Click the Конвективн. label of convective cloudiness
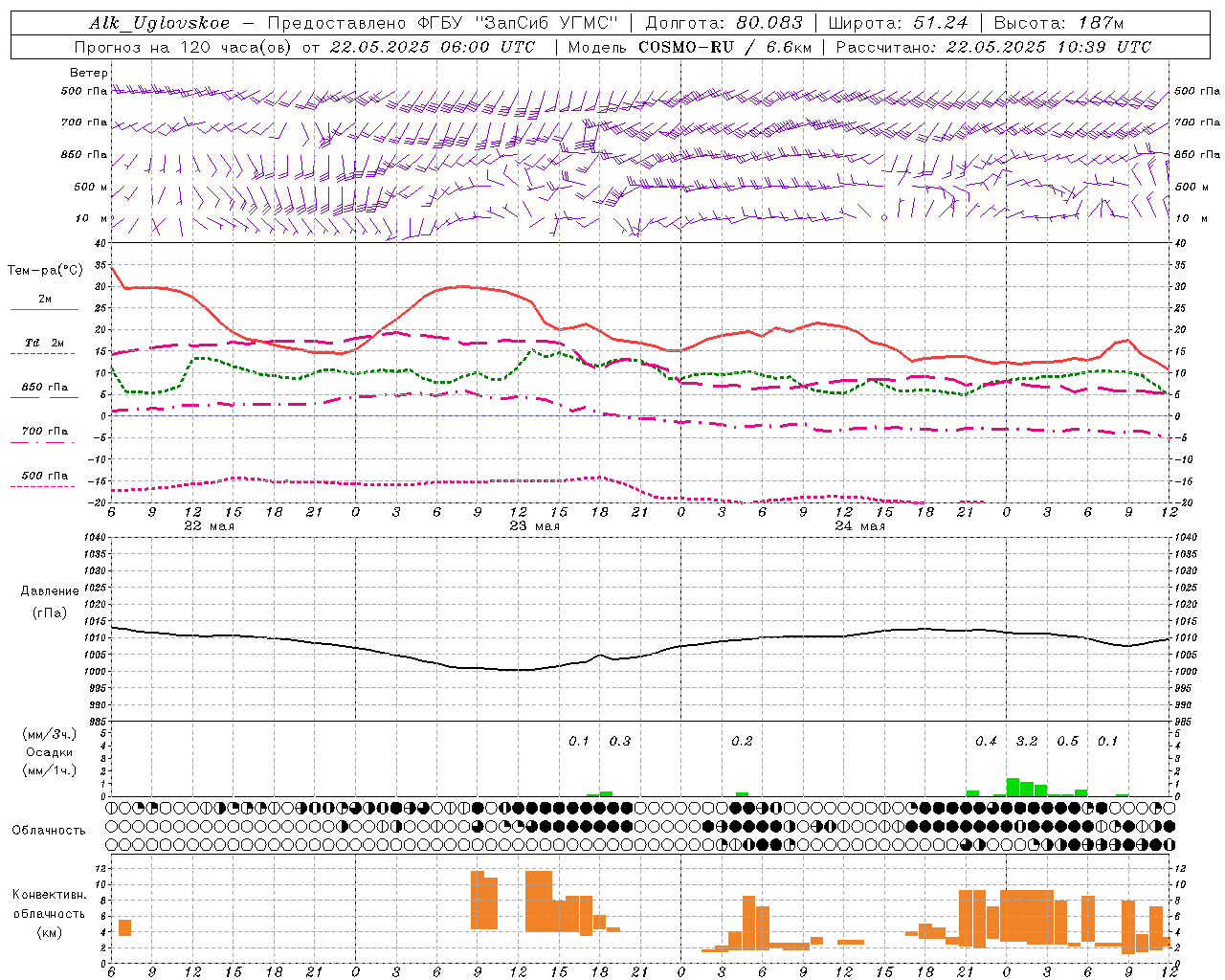The width and height of the screenshot is (1225, 980). [x=49, y=894]
